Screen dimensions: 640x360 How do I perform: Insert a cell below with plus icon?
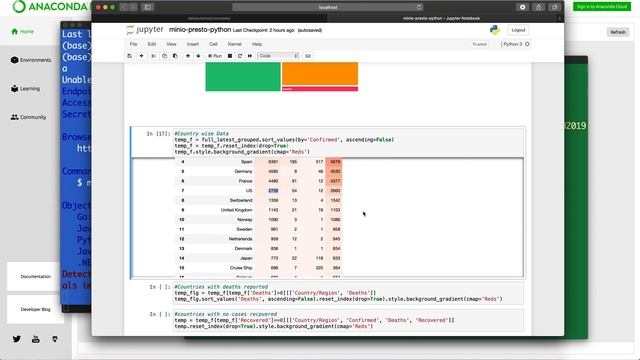(141, 56)
